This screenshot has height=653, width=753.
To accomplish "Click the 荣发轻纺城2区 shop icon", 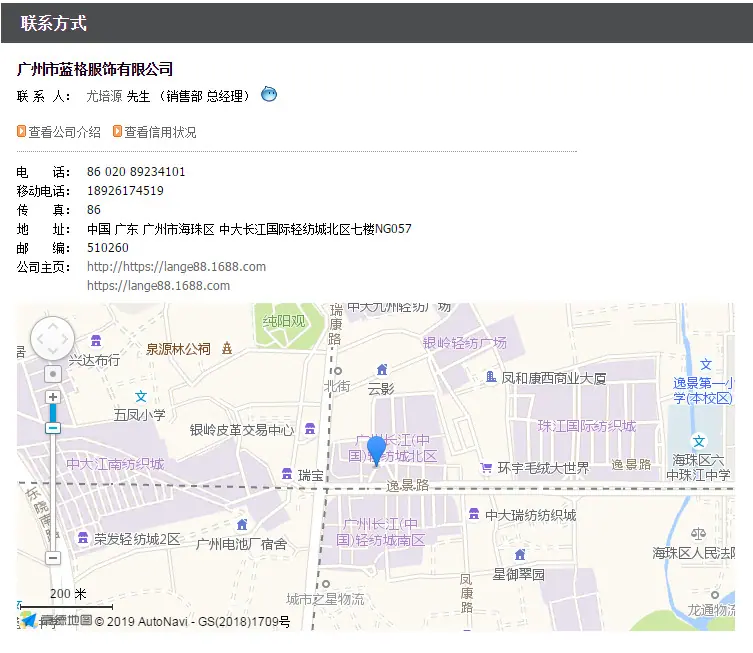I will tap(83, 538).
